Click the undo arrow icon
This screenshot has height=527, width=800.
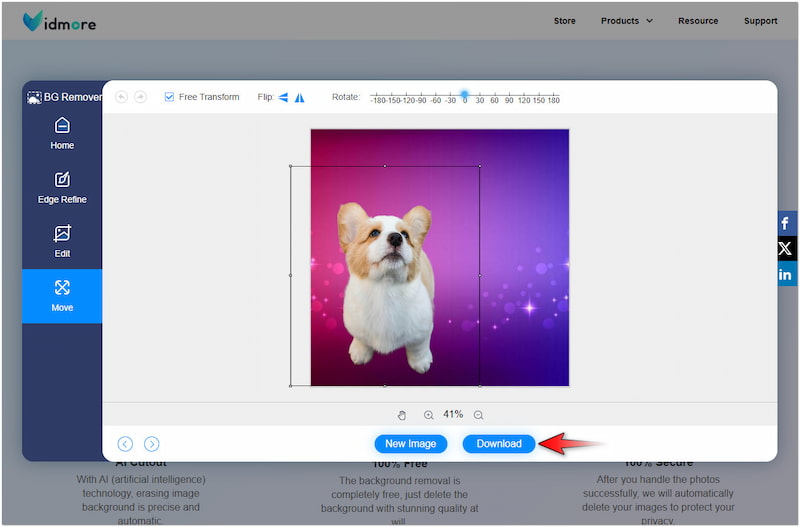122,97
